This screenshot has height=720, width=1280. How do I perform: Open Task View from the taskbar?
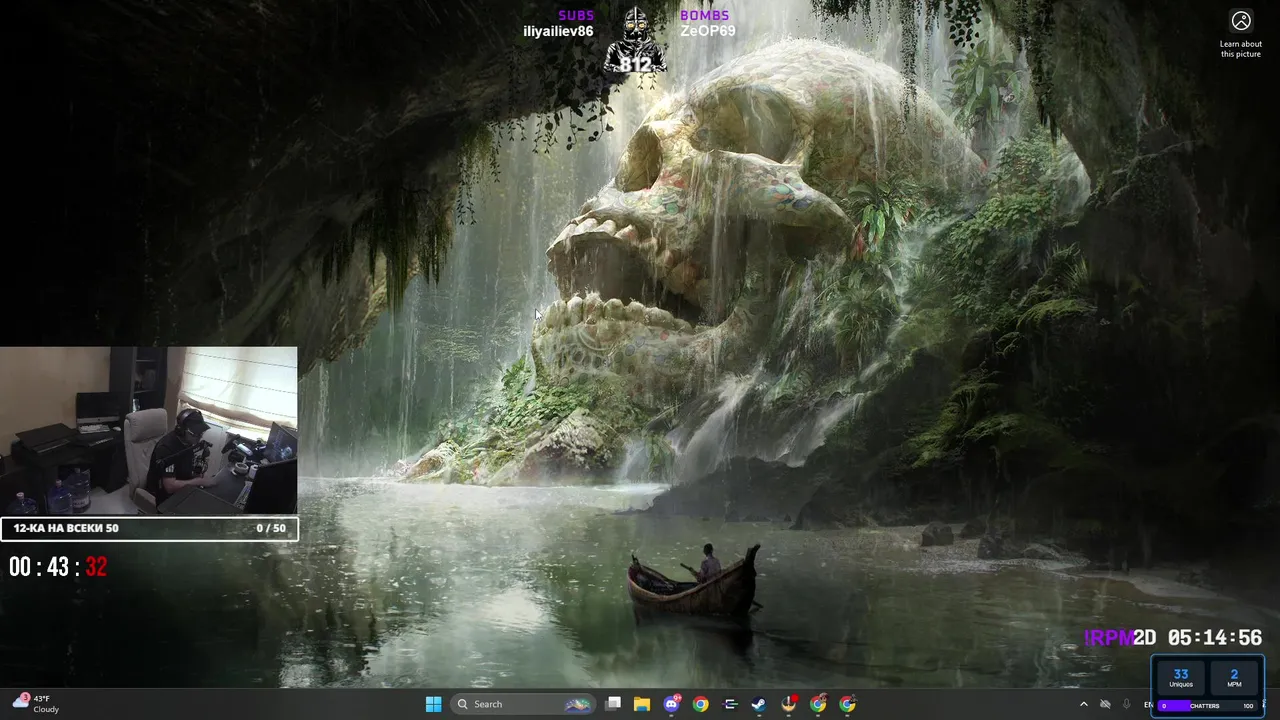coord(613,704)
